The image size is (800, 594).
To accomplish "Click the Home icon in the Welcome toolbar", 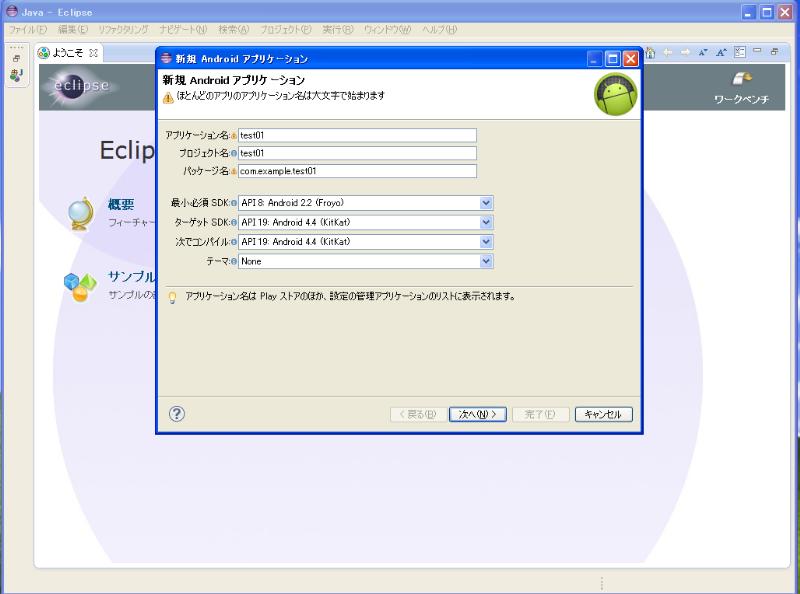I will (x=650, y=53).
